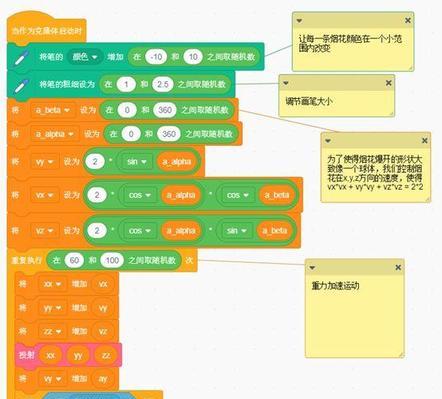Click the pink '投射' custom block label
The width and height of the screenshot is (442, 399).
pos(27,355)
